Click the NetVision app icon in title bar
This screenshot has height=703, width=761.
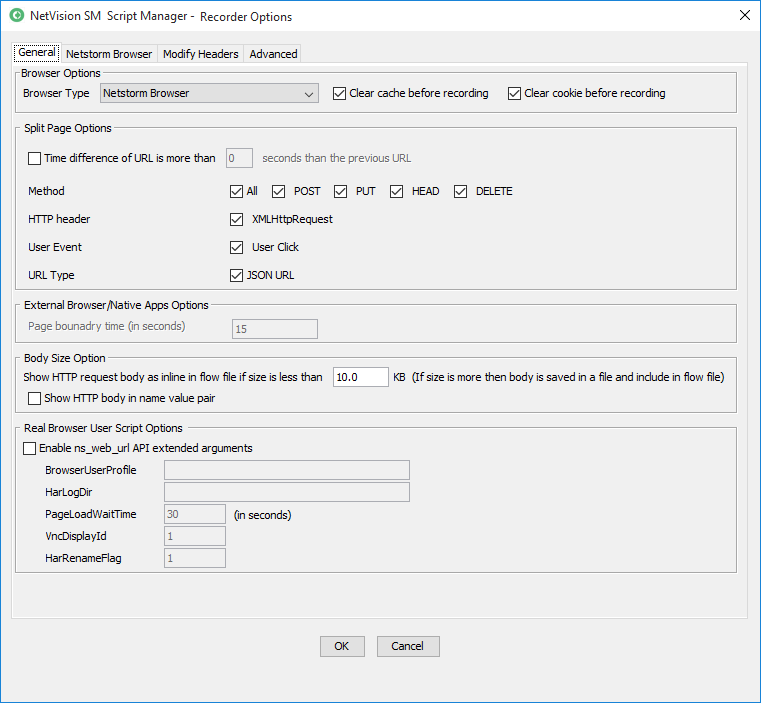coord(17,16)
